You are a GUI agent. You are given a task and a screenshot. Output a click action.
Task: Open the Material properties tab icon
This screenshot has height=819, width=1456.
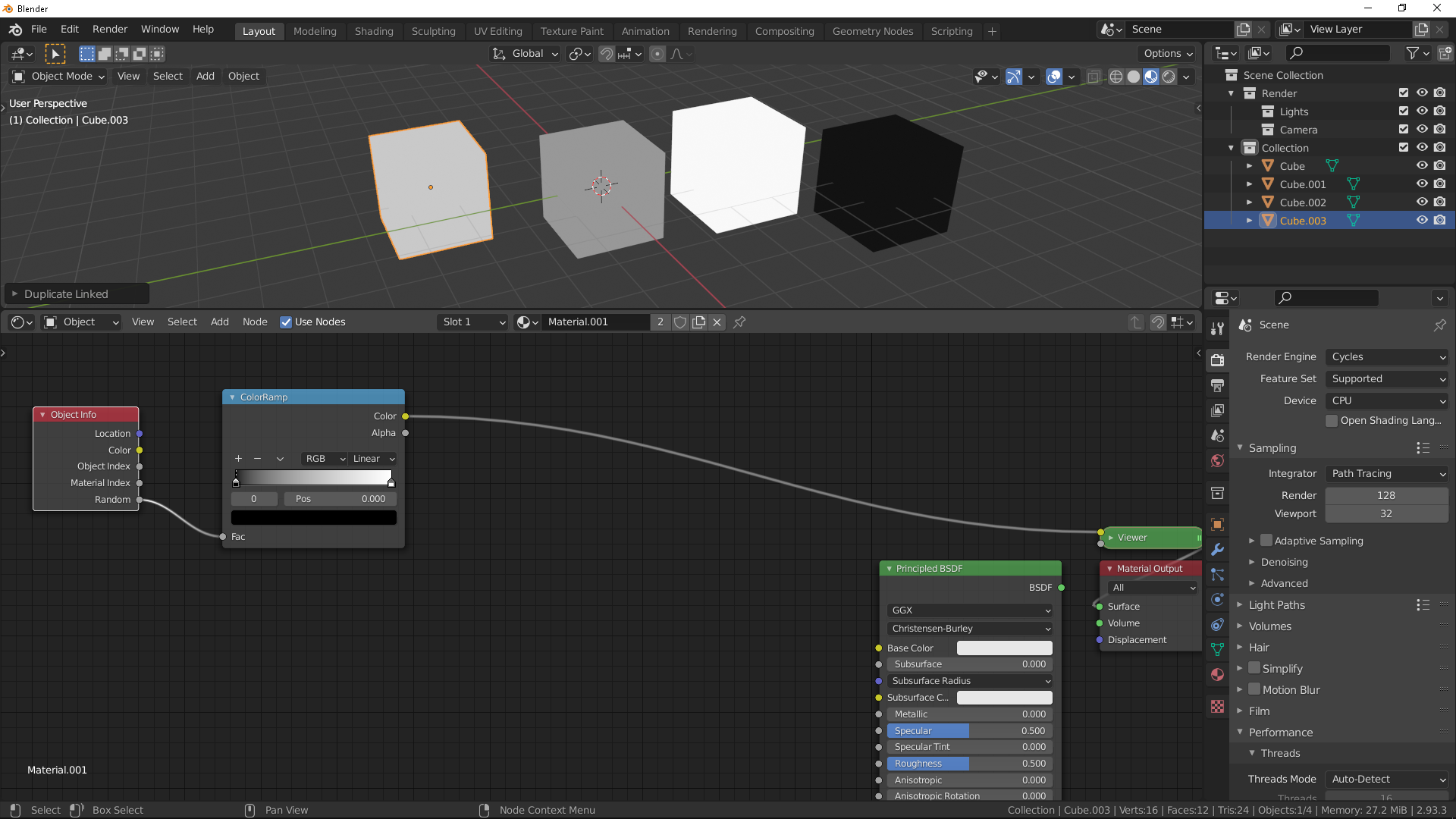point(1217,675)
